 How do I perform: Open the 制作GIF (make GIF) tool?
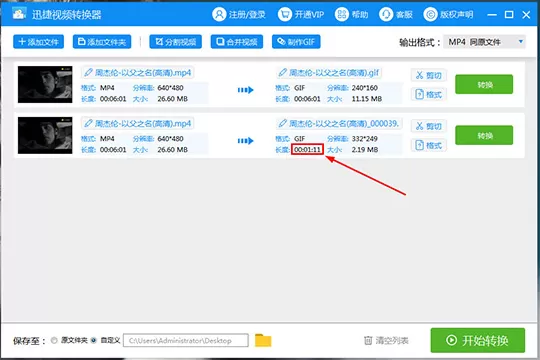click(x=296, y=42)
